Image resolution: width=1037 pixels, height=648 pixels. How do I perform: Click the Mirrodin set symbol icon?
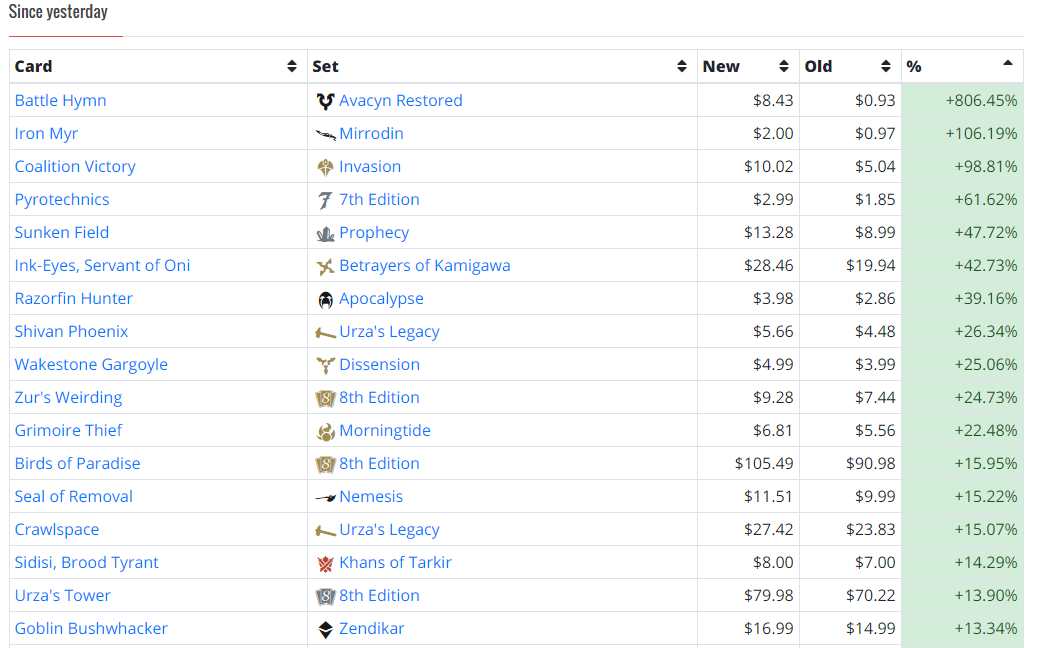click(325, 135)
